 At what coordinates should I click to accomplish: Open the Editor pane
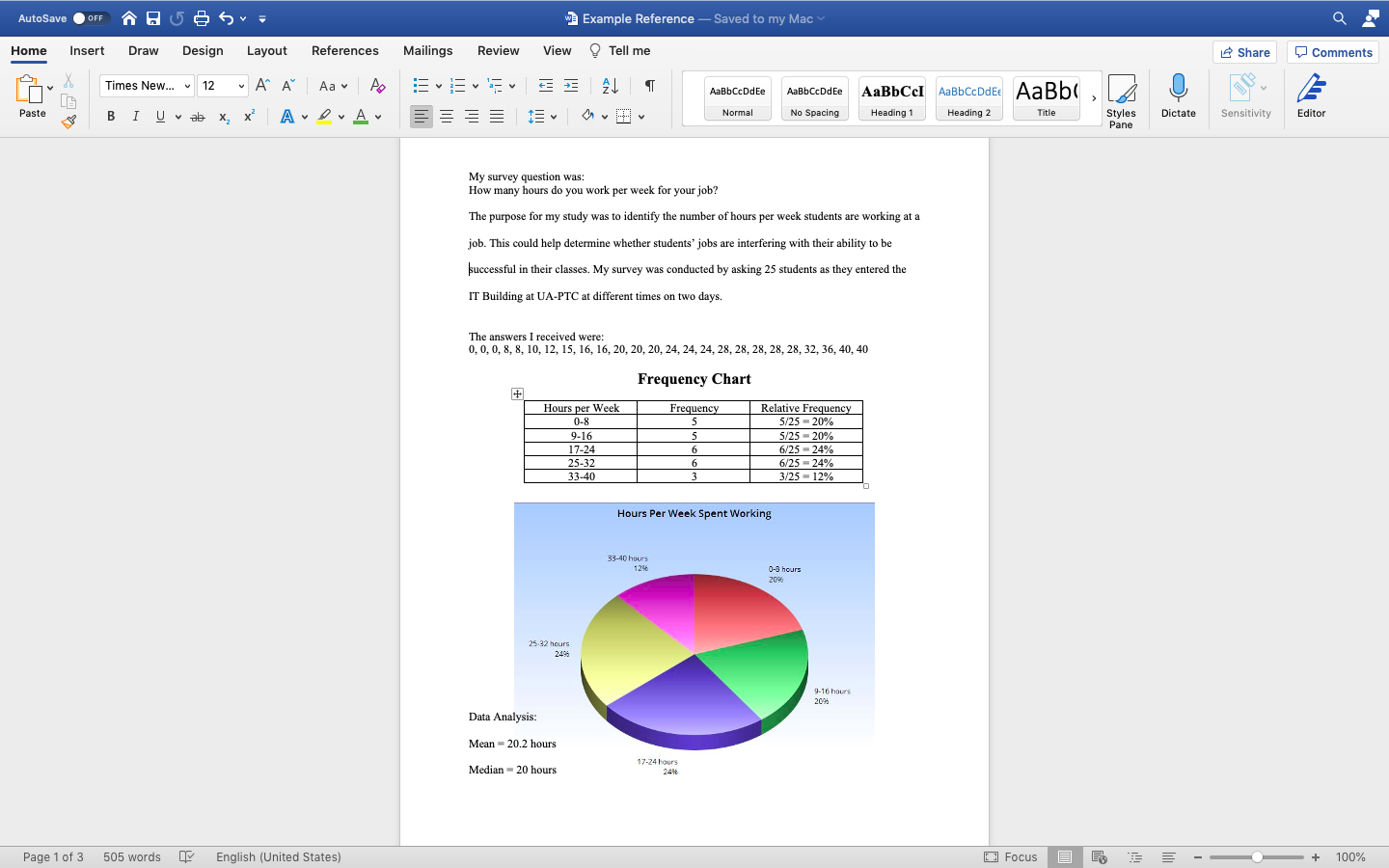pyautogui.click(x=1311, y=96)
